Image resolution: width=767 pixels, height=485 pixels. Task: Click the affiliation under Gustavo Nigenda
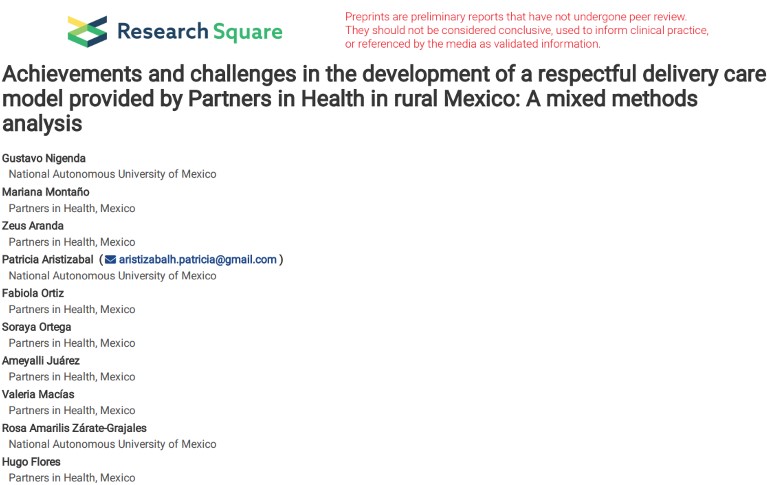113,174
